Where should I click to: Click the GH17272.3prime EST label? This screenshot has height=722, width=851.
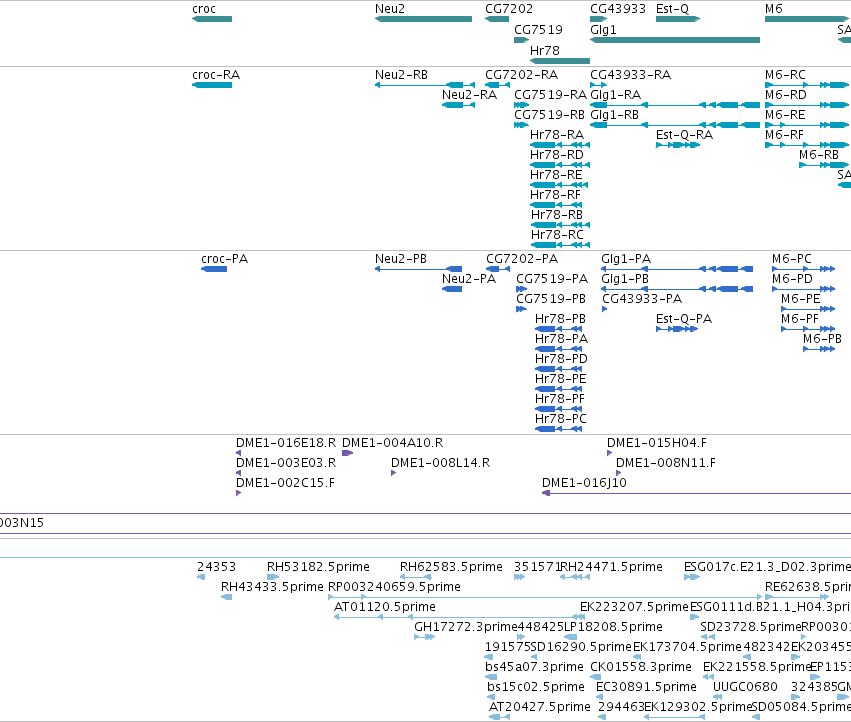pyautogui.click(x=466, y=626)
